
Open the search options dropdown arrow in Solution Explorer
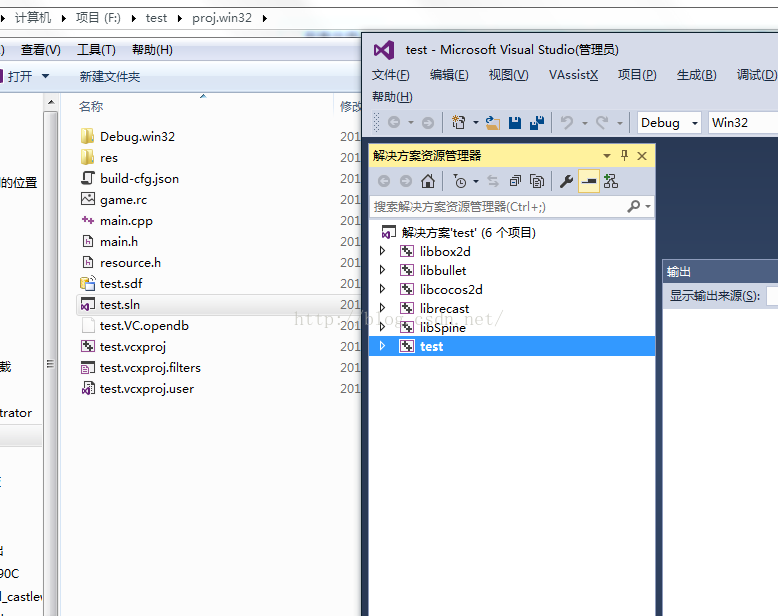tap(648, 206)
